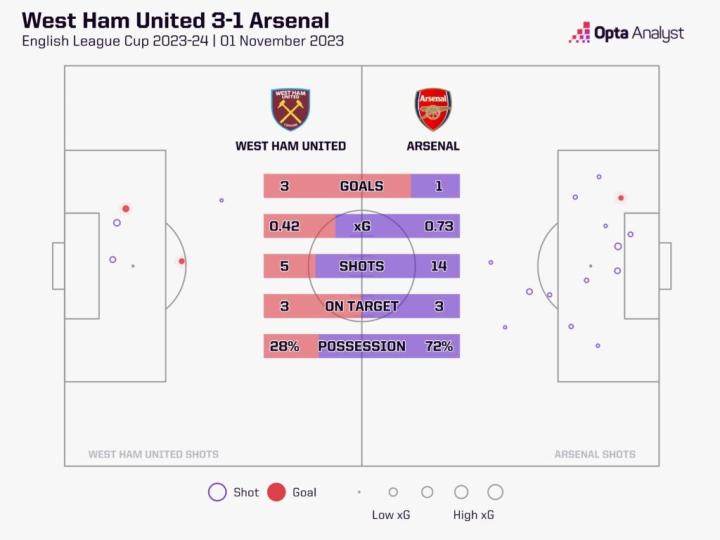Click the High xG legend label

474,515
